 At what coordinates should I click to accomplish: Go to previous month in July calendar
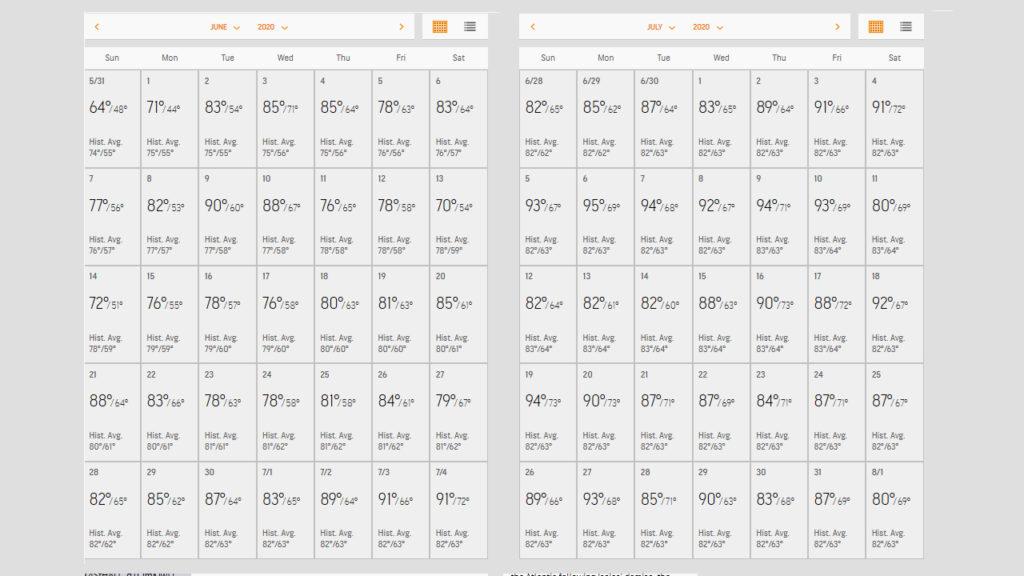pos(532,27)
